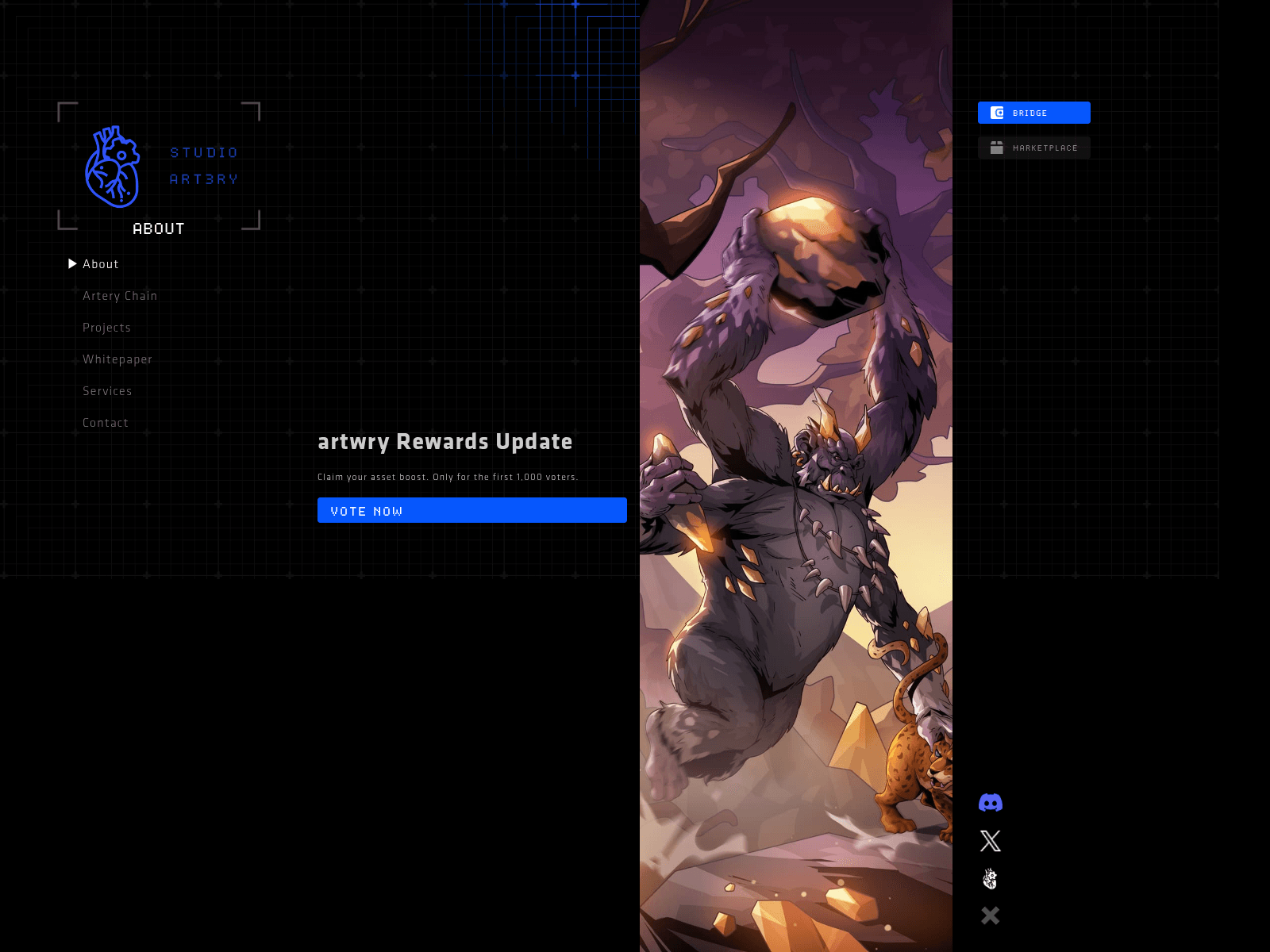Click the gift box Marketplace icon
The height and width of the screenshot is (952, 1270).
coord(997,148)
